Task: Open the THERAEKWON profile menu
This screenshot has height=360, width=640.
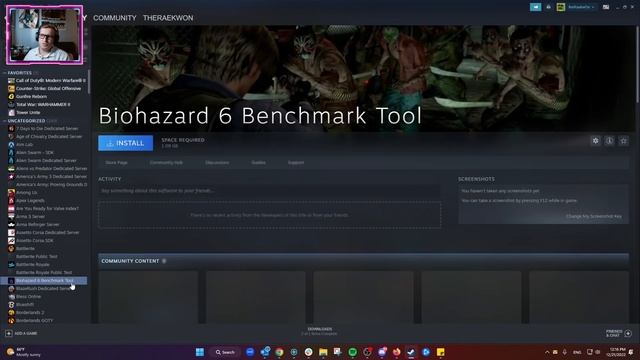Action: click(168, 18)
